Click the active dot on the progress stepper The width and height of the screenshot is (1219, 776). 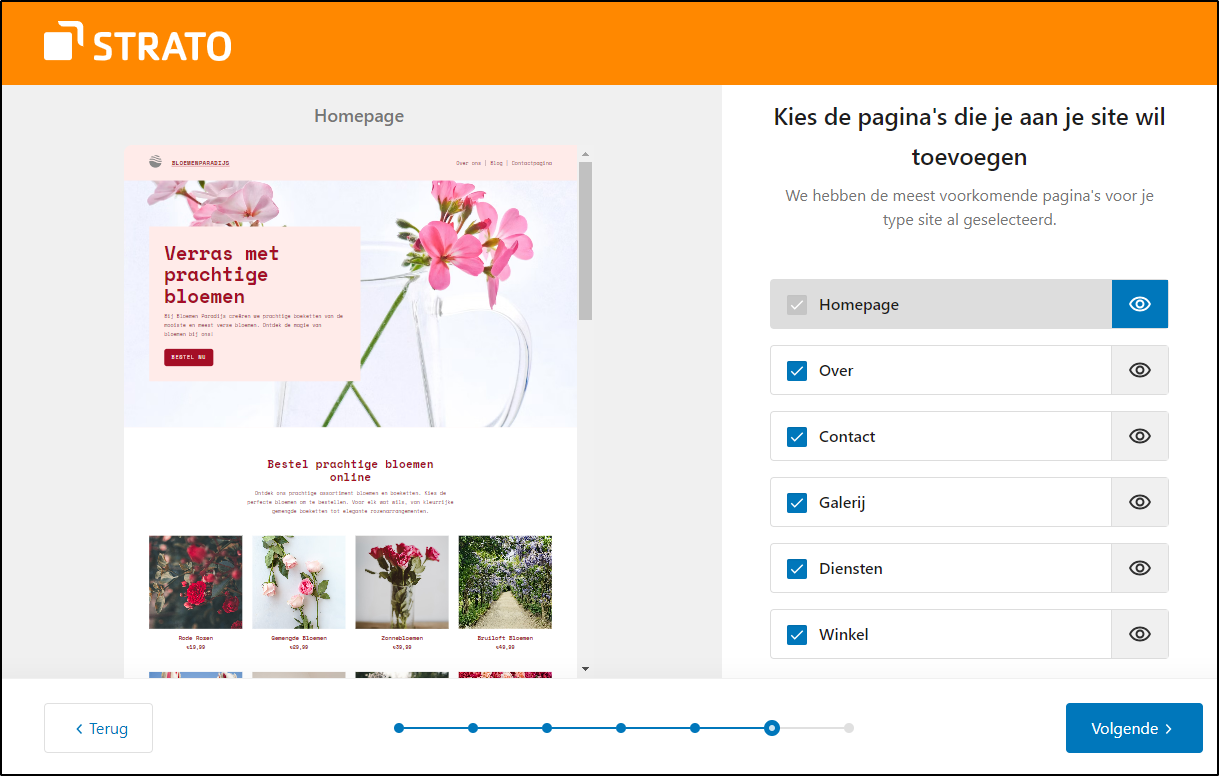click(771, 728)
